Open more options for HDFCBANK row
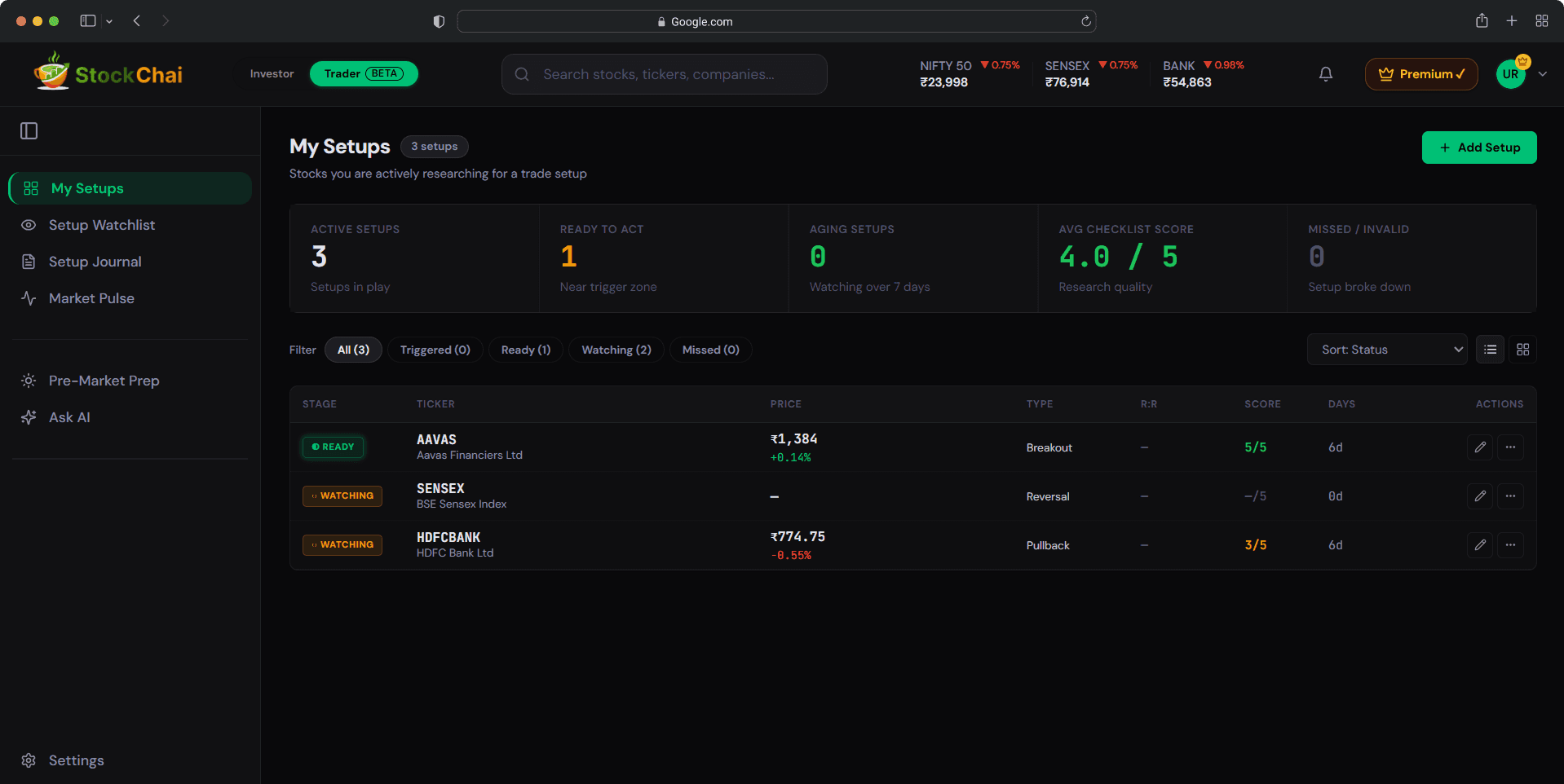 (x=1511, y=545)
